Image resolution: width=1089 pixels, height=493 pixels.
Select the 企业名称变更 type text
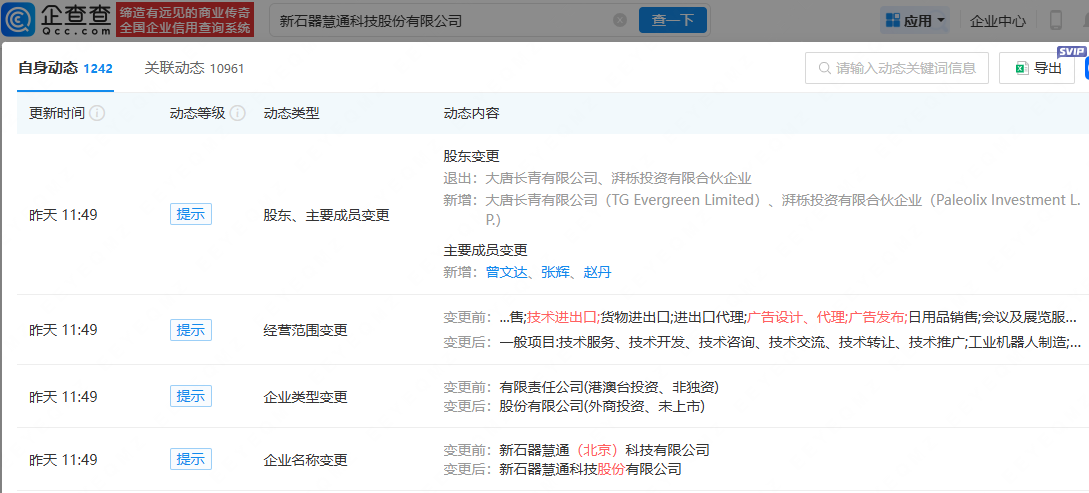point(306,460)
